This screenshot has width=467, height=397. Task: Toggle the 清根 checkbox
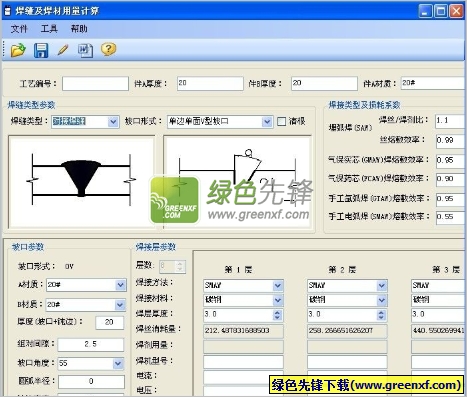coord(282,121)
